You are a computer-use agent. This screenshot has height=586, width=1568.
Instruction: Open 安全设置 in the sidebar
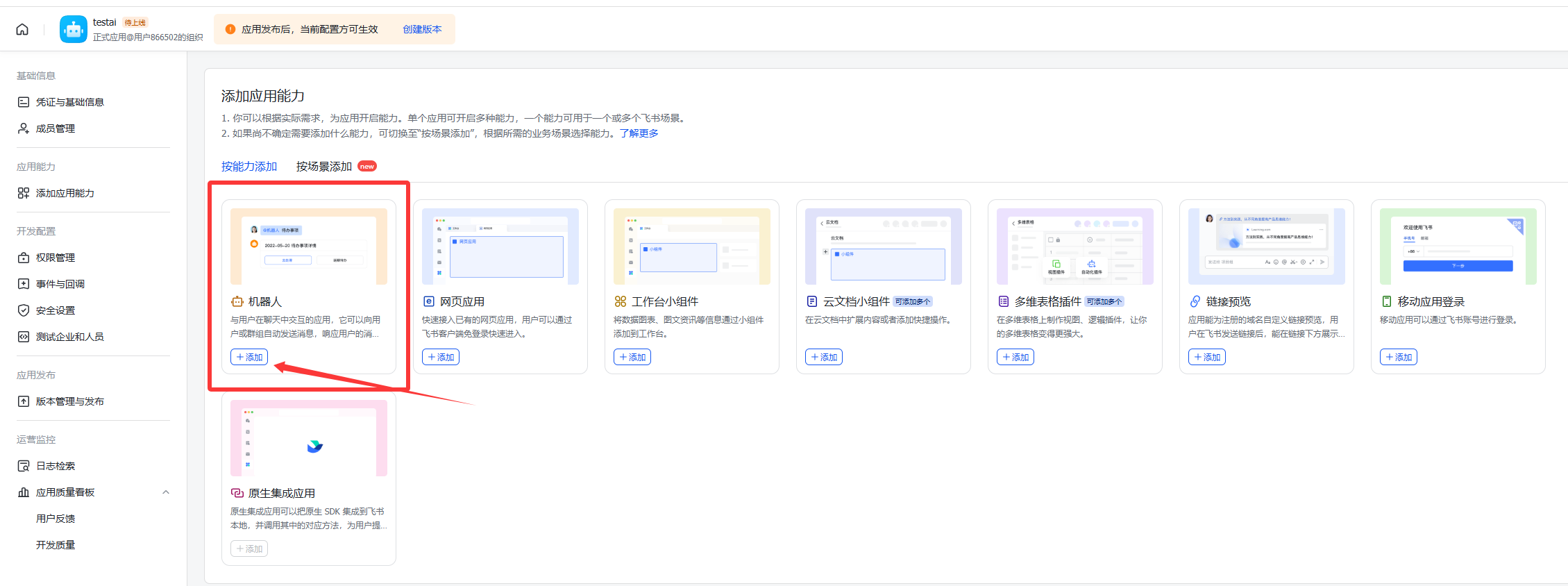pyautogui.click(x=56, y=310)
